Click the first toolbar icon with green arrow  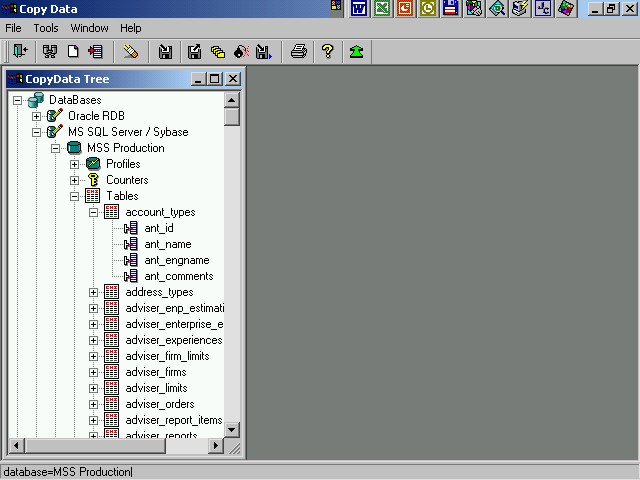pyautogui.click(x=19, y=52)
